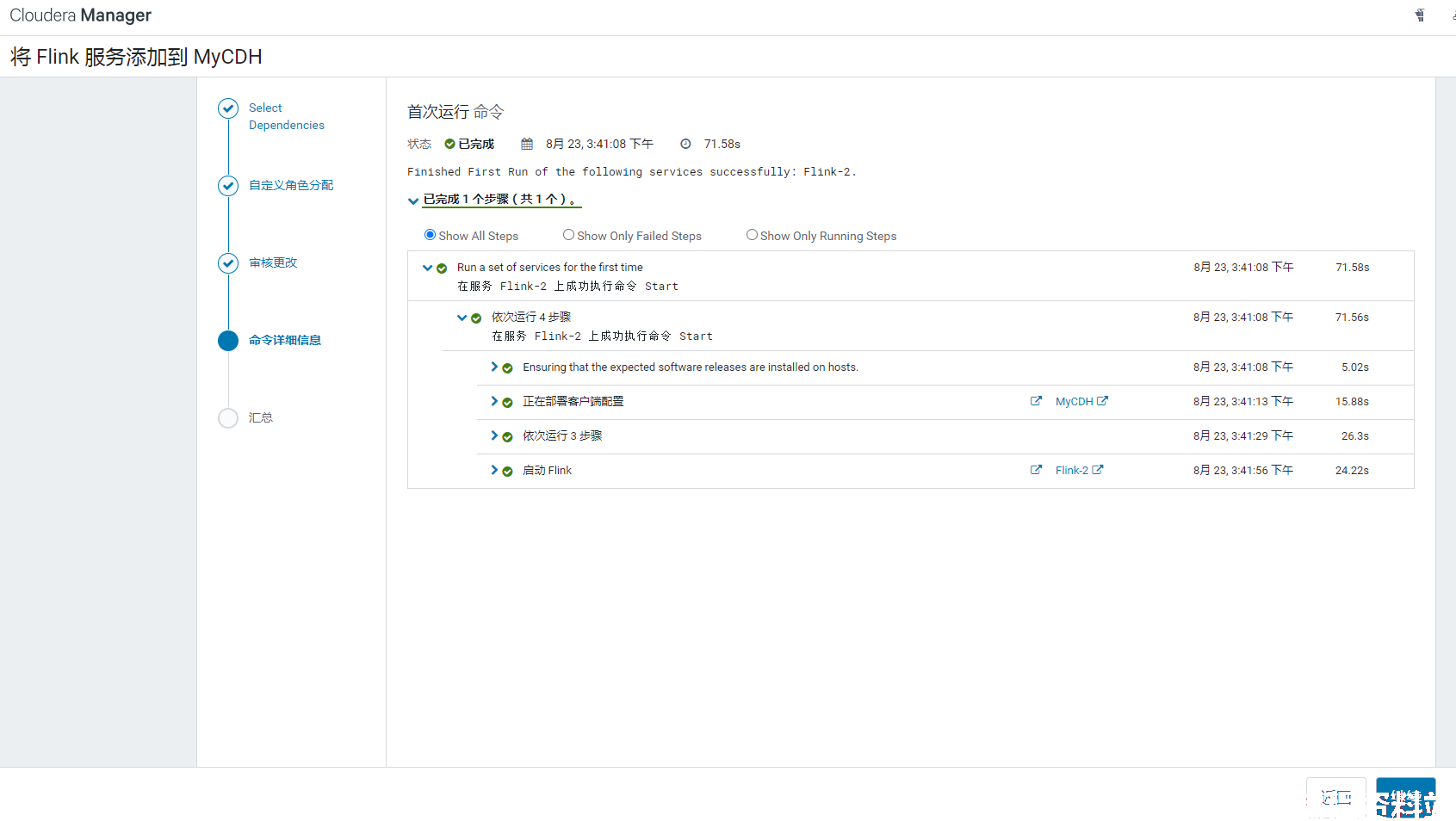Click the gift parcel icon in top bar
The image size is (1456, 821).
click(x=1420, y=15)
